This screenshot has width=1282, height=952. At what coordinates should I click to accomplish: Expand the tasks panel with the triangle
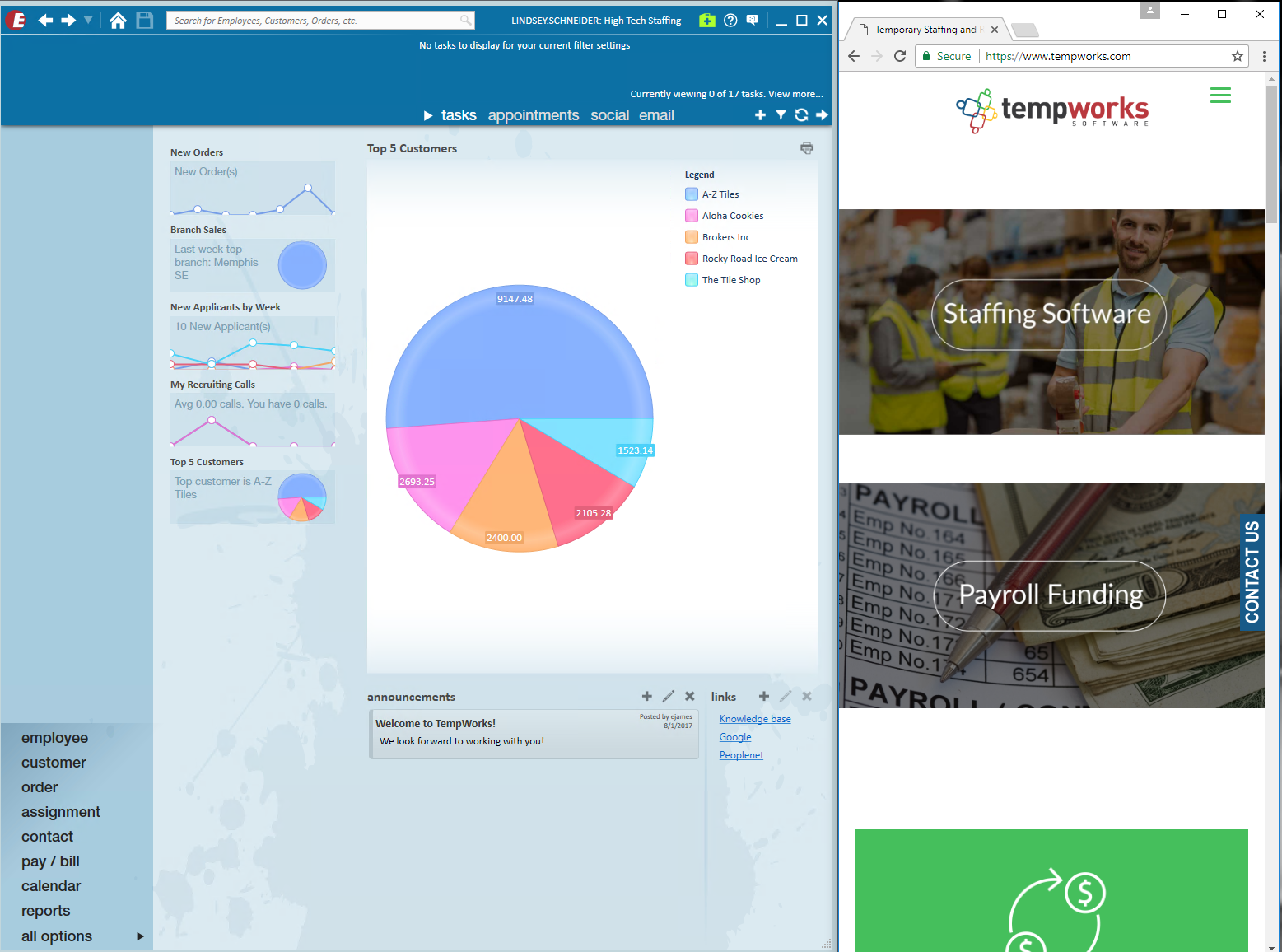coord(428,116)
